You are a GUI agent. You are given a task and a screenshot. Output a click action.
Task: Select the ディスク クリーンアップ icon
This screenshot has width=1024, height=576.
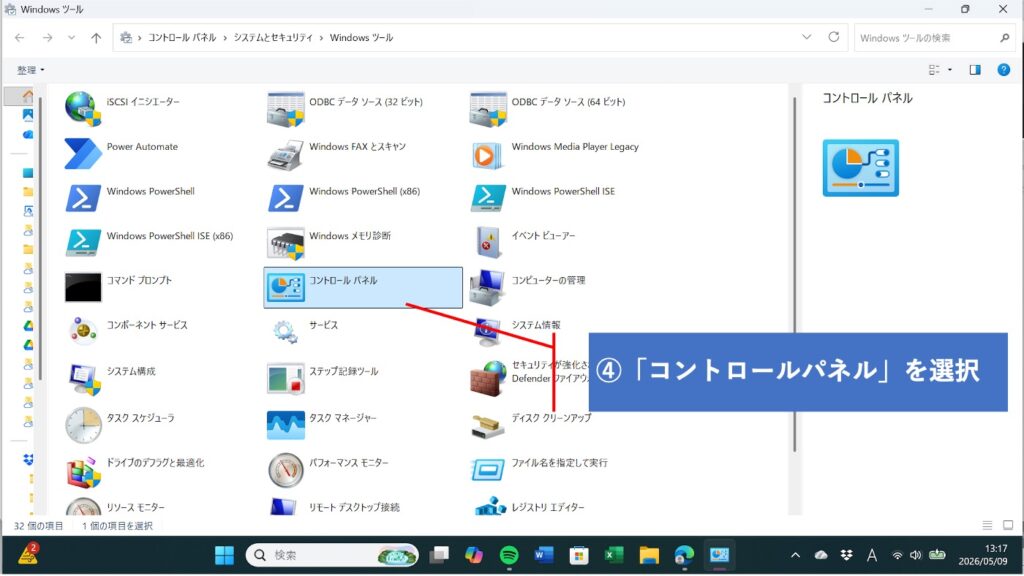pyautogui.click(x=488, y=426)
